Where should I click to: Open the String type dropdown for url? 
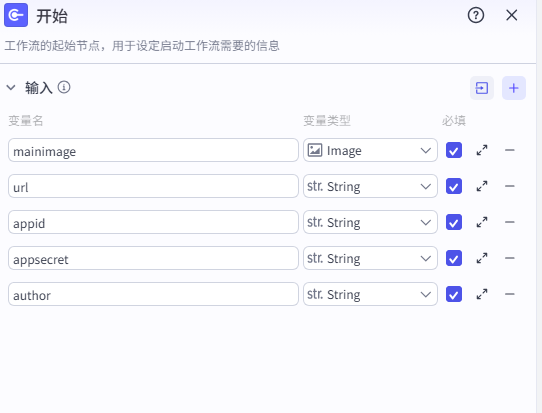(x=370, y=186)
